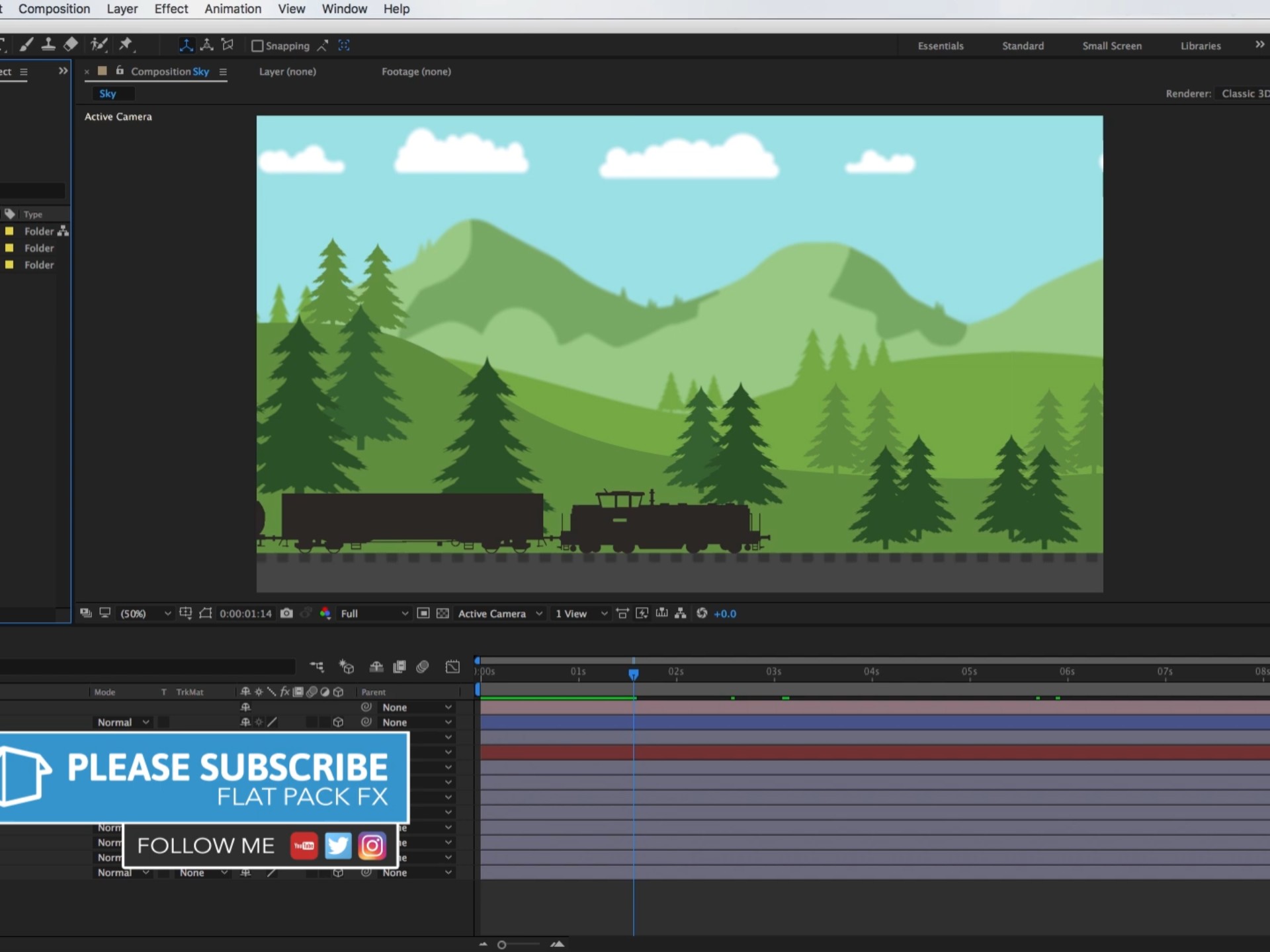Viewport: 1270px width, 952px height.
Task: Toggle Shy layers hide switch in timeline
Action: 376,666
